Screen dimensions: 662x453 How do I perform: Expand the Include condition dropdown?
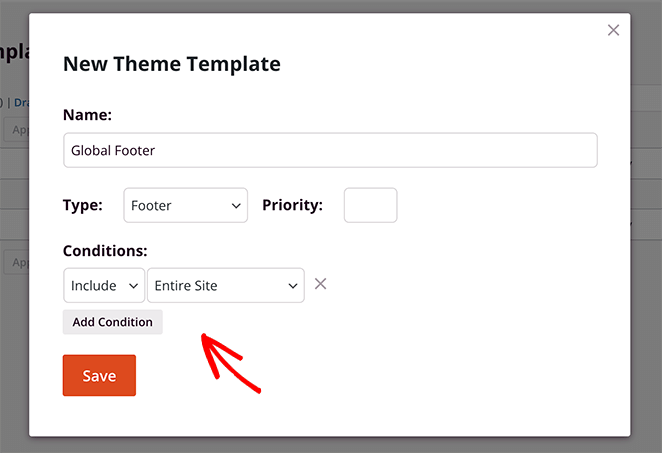[103, 286]
